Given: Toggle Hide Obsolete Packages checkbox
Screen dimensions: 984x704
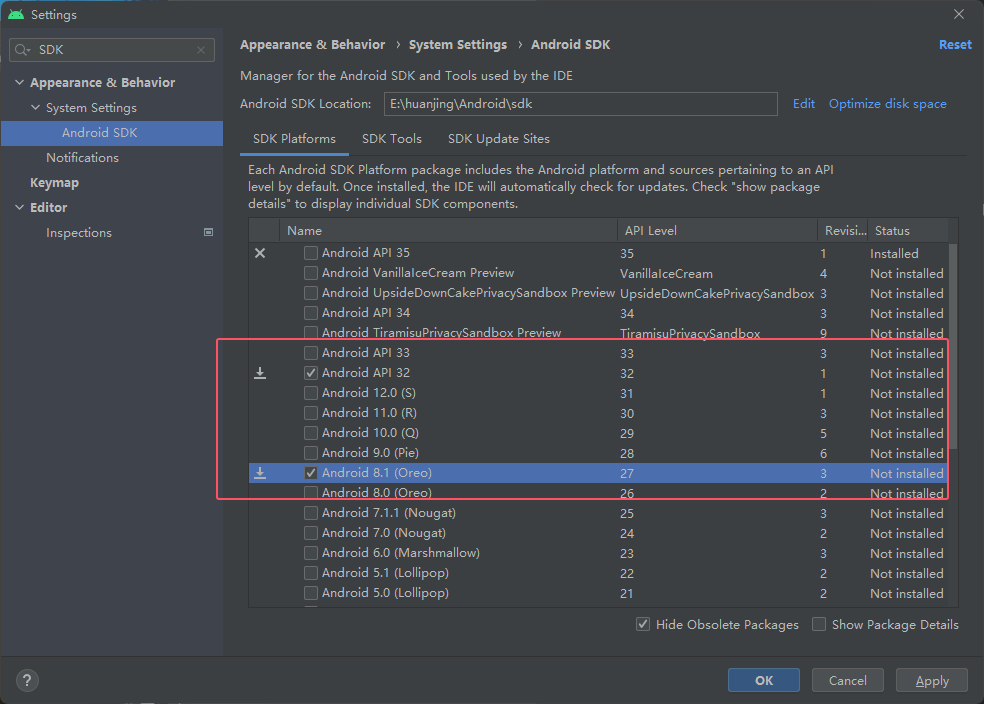Looking at the screenshot, I should point(643,624).
